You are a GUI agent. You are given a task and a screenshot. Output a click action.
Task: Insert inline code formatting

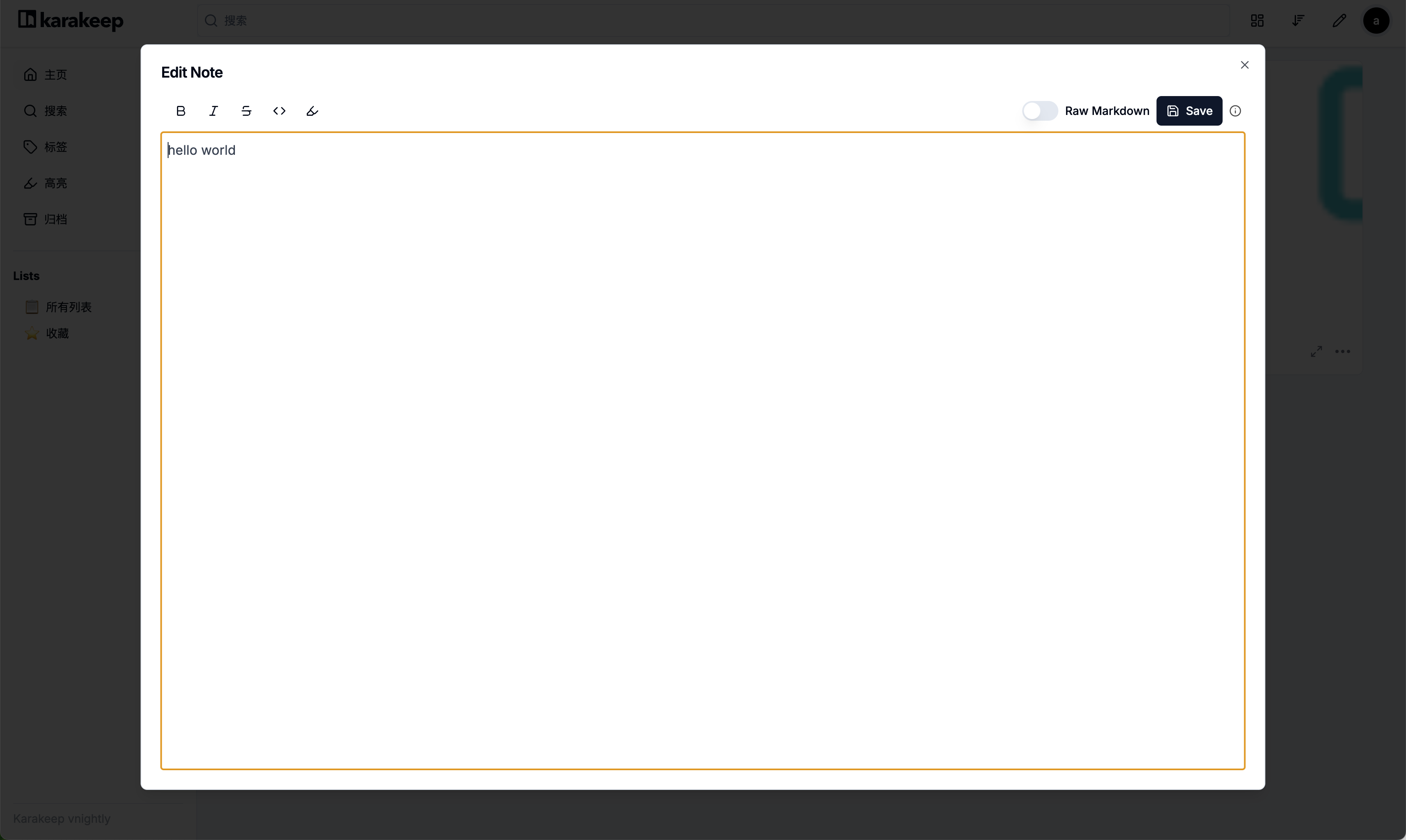pyautogui.click(x=279, y=111)
